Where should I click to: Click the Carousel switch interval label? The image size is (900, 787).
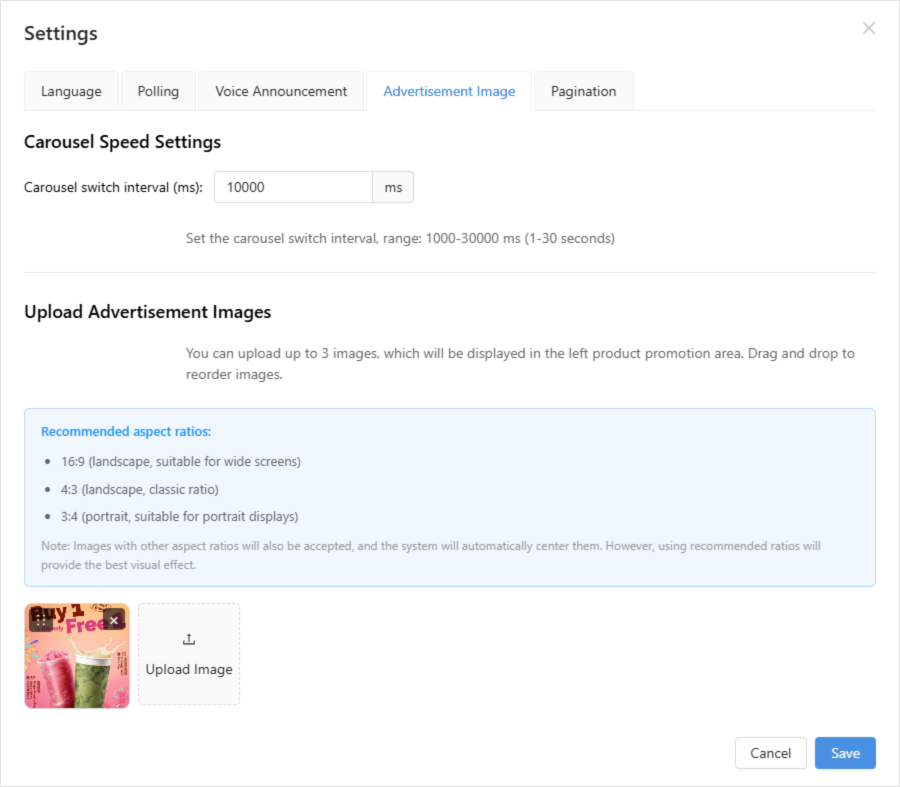(x=113, y=187)
